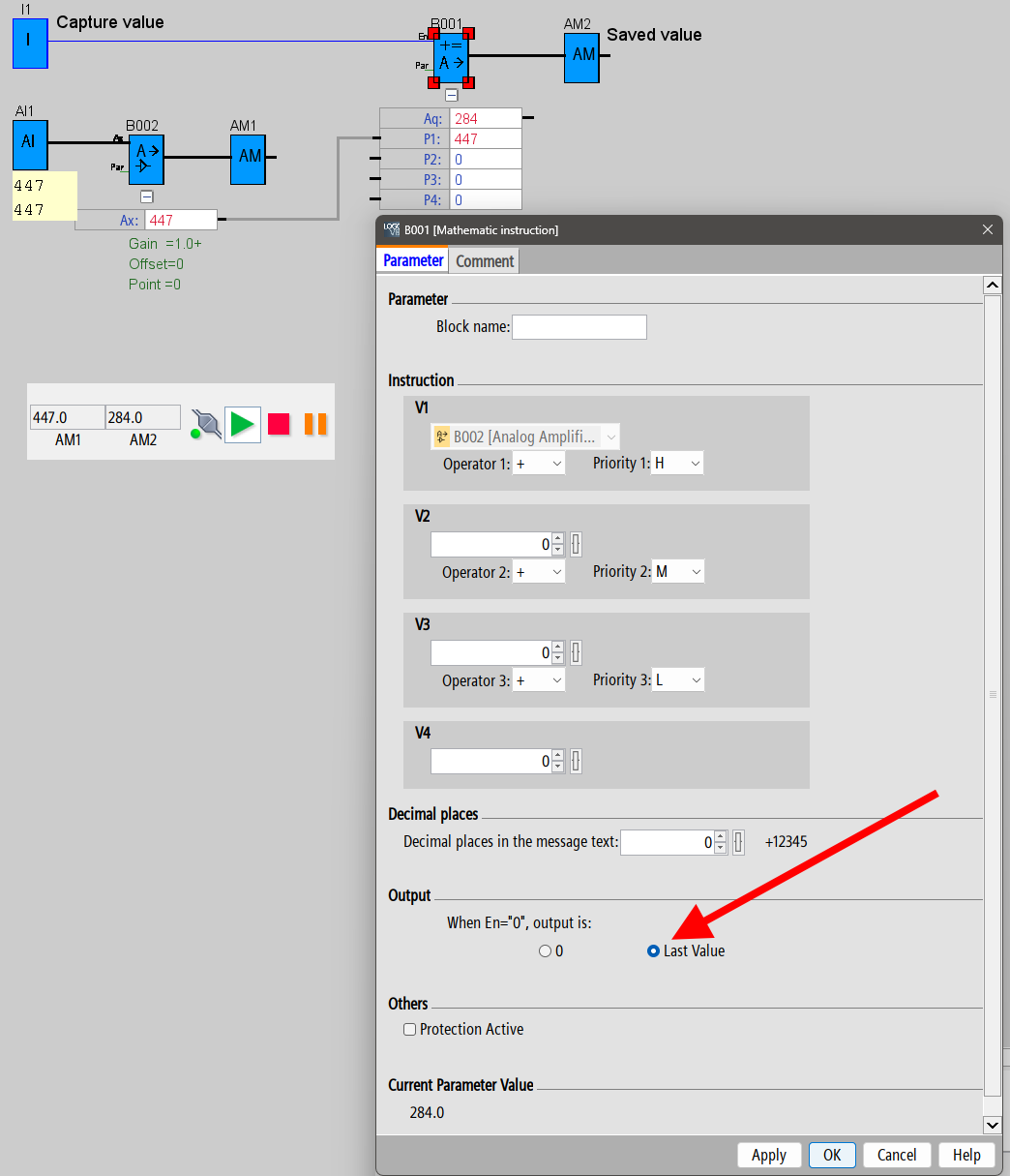Click the V3 value input field

[490, 653]
